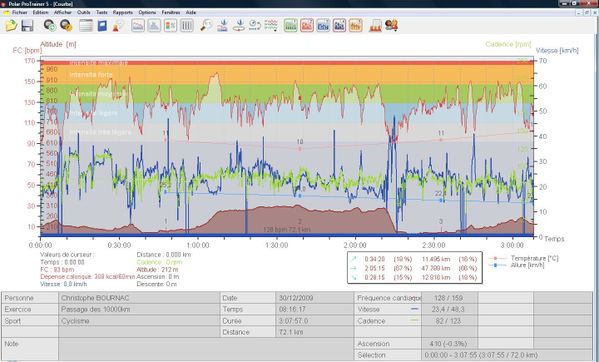The height and width of the screenshot is (362, 599).
Task: Click the 'FC [bpm]' axis label
Action: (x=27, y=50)
